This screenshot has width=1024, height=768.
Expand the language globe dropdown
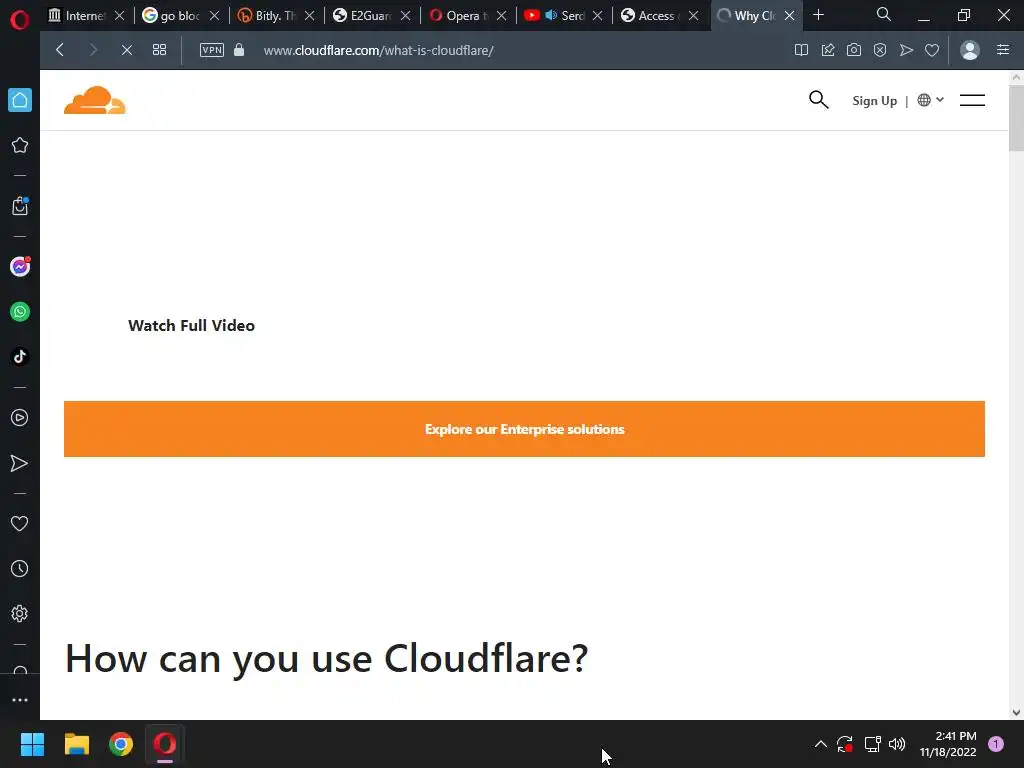click(x=931, y=100)
